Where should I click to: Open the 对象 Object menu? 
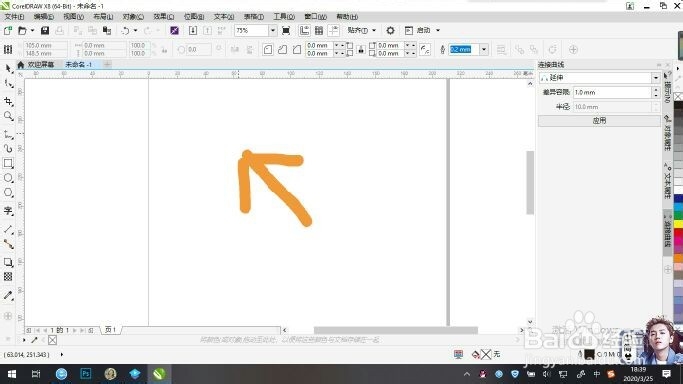(x=133, y=17)
